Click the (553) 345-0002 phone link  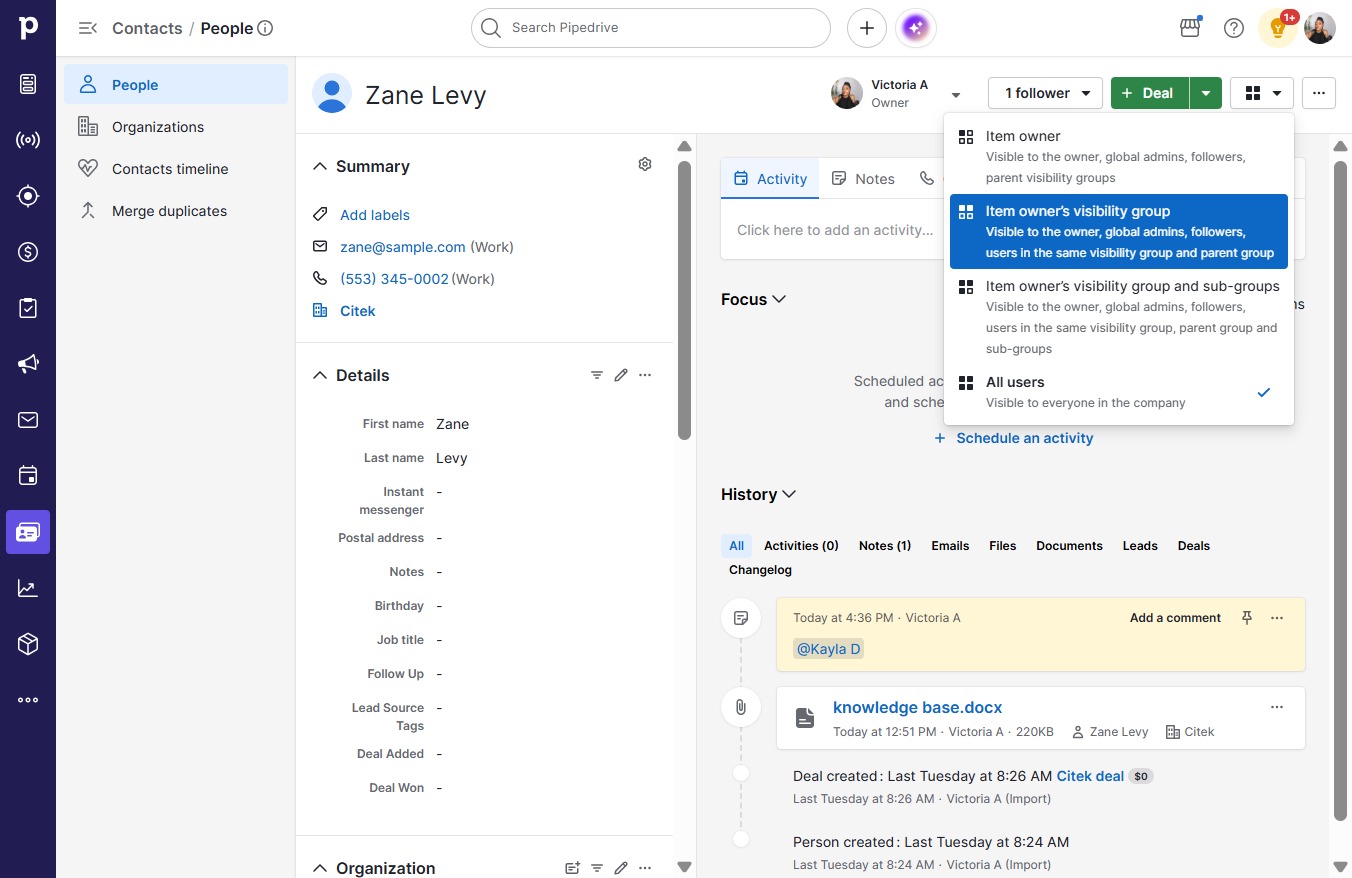point(394,279)
